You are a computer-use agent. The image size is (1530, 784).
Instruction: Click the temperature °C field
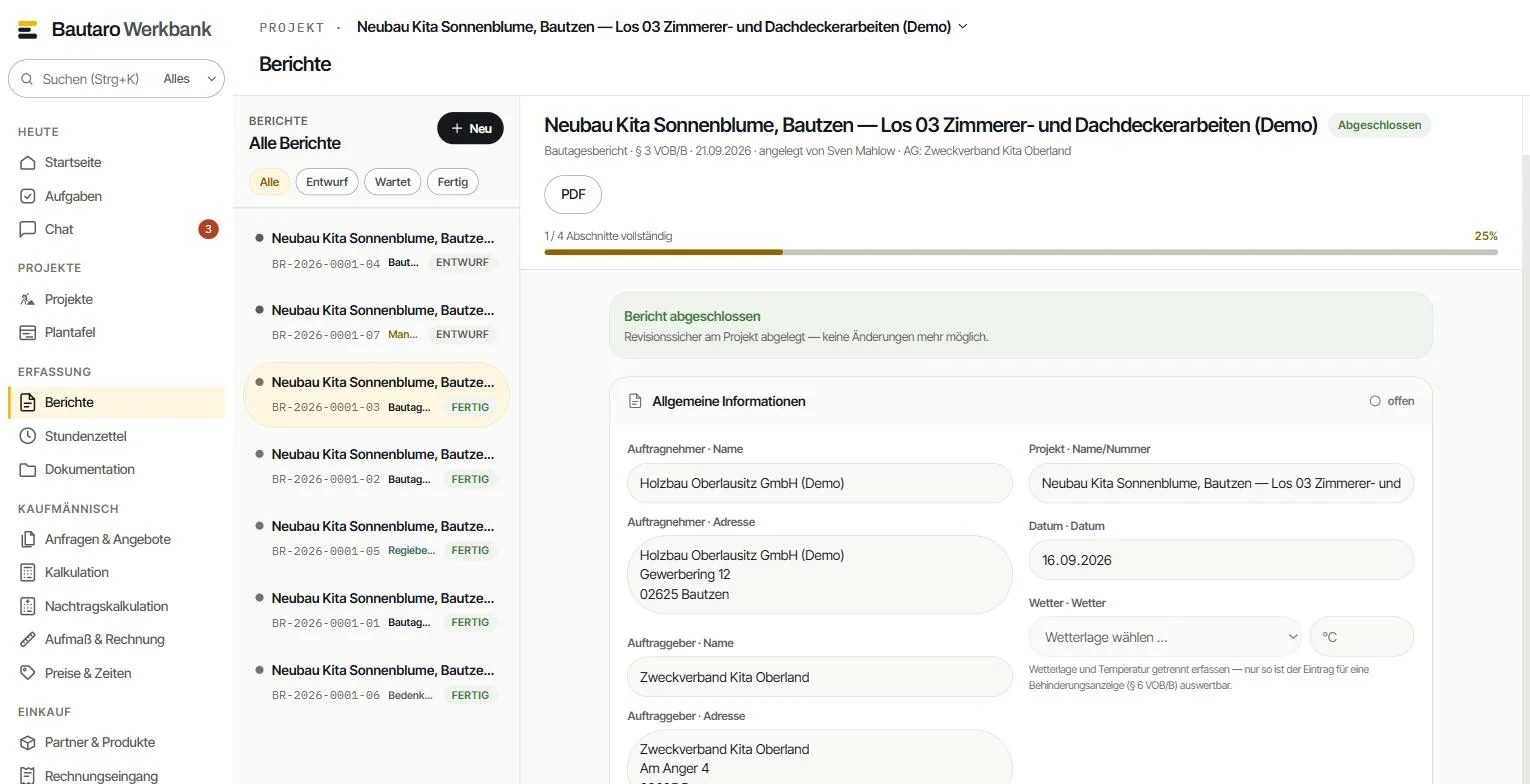click(1362, 637)
